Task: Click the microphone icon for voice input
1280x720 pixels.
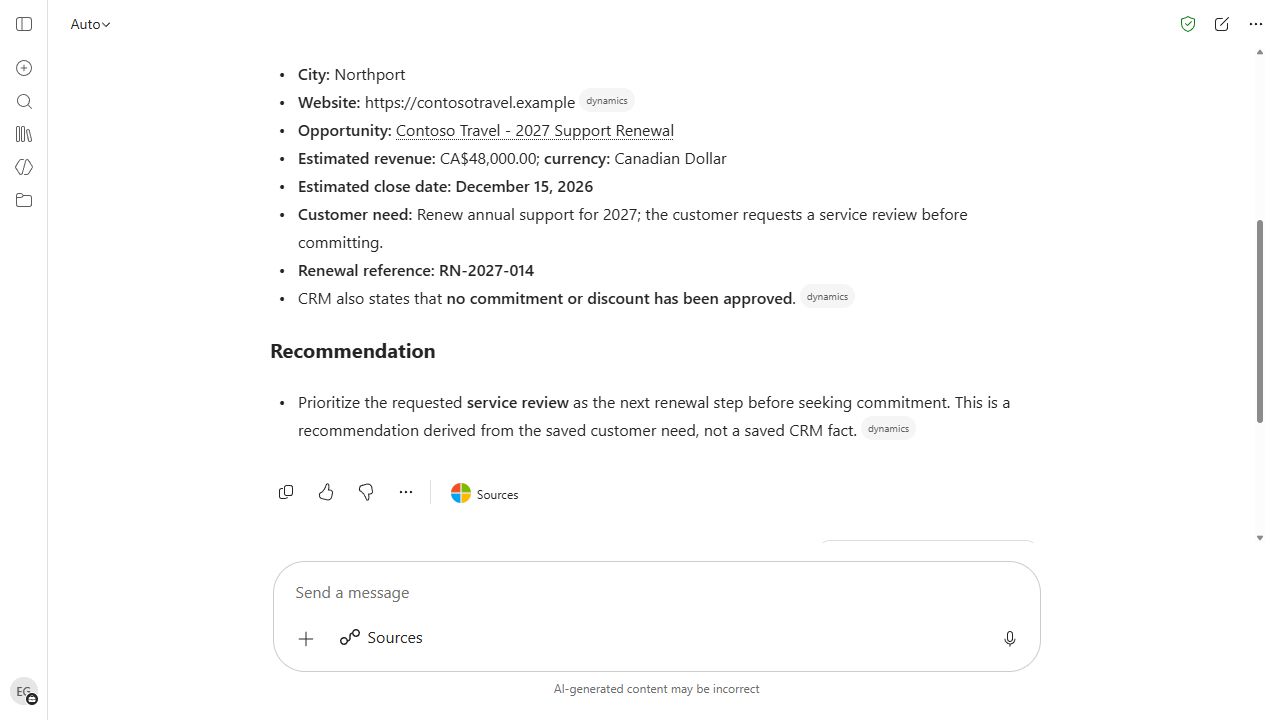Action: [1010, 638]
